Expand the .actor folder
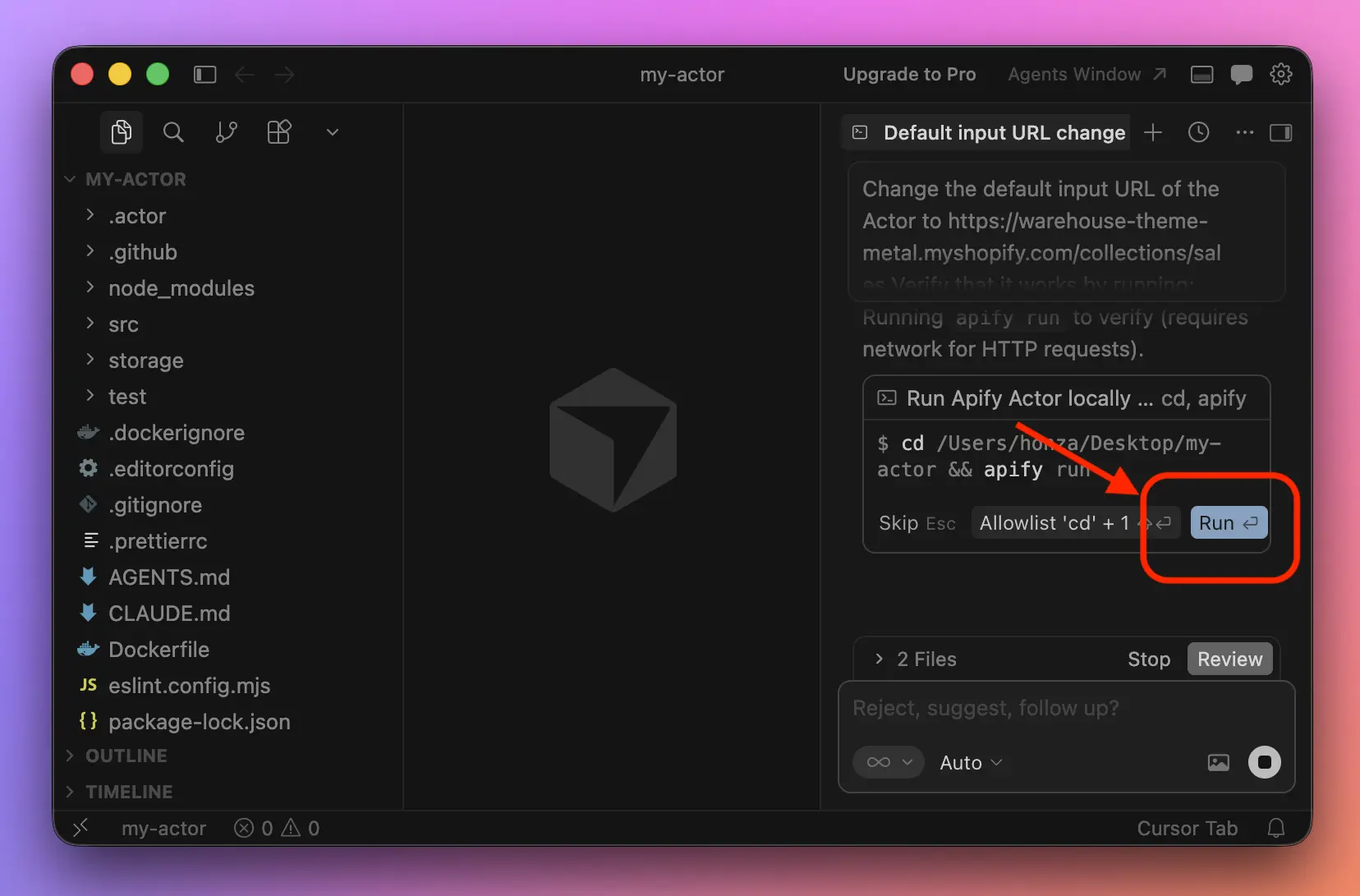1360x896 pixels. 137,216
